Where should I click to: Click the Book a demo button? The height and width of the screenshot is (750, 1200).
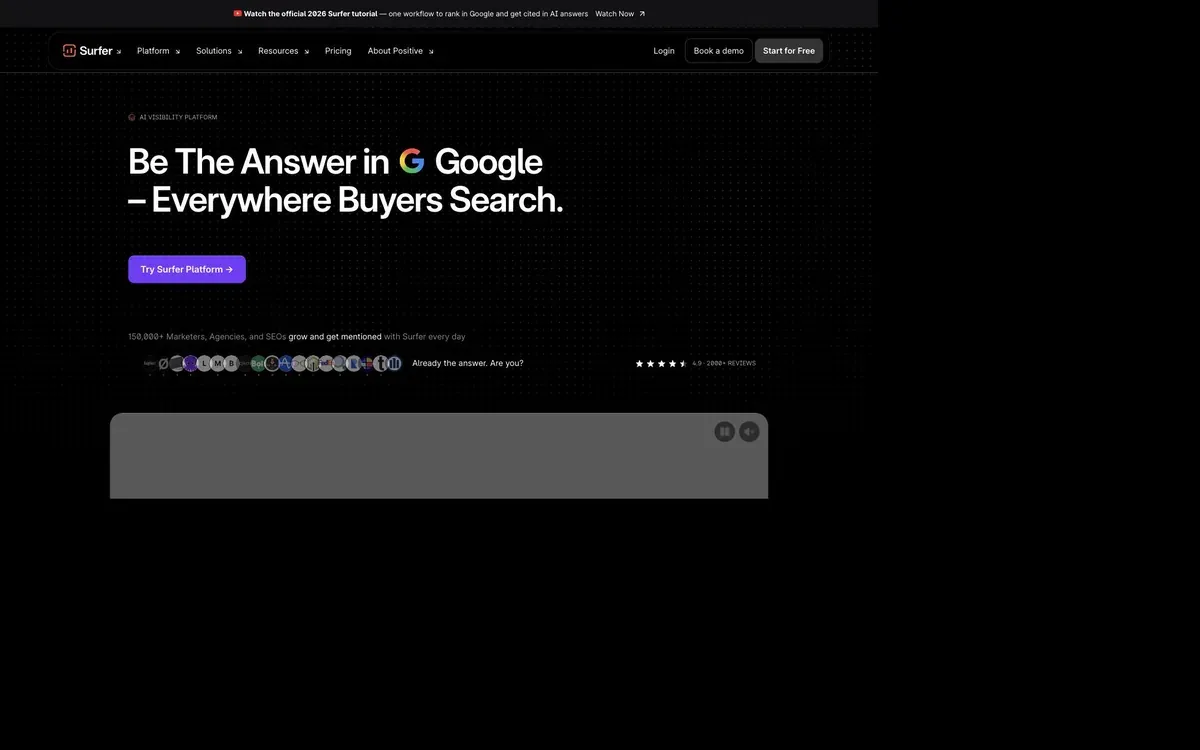719,51
